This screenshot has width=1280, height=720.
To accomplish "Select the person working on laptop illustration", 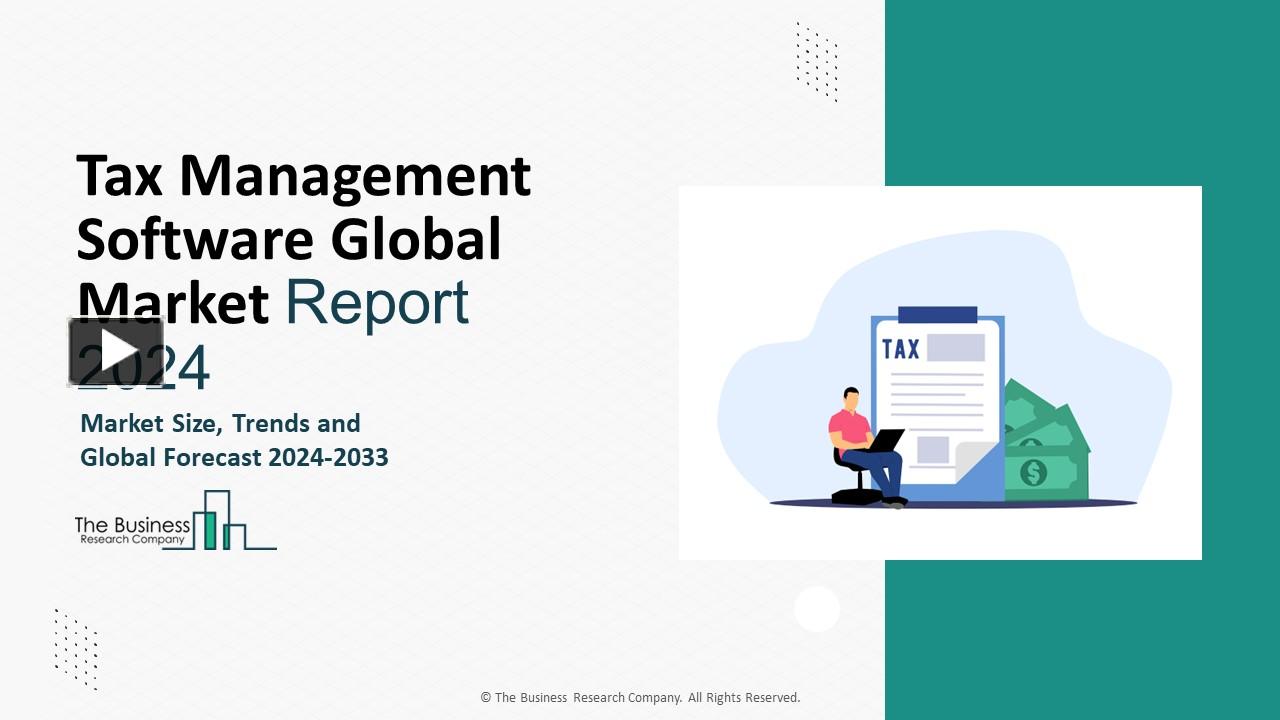I will [x=855, y=430].
